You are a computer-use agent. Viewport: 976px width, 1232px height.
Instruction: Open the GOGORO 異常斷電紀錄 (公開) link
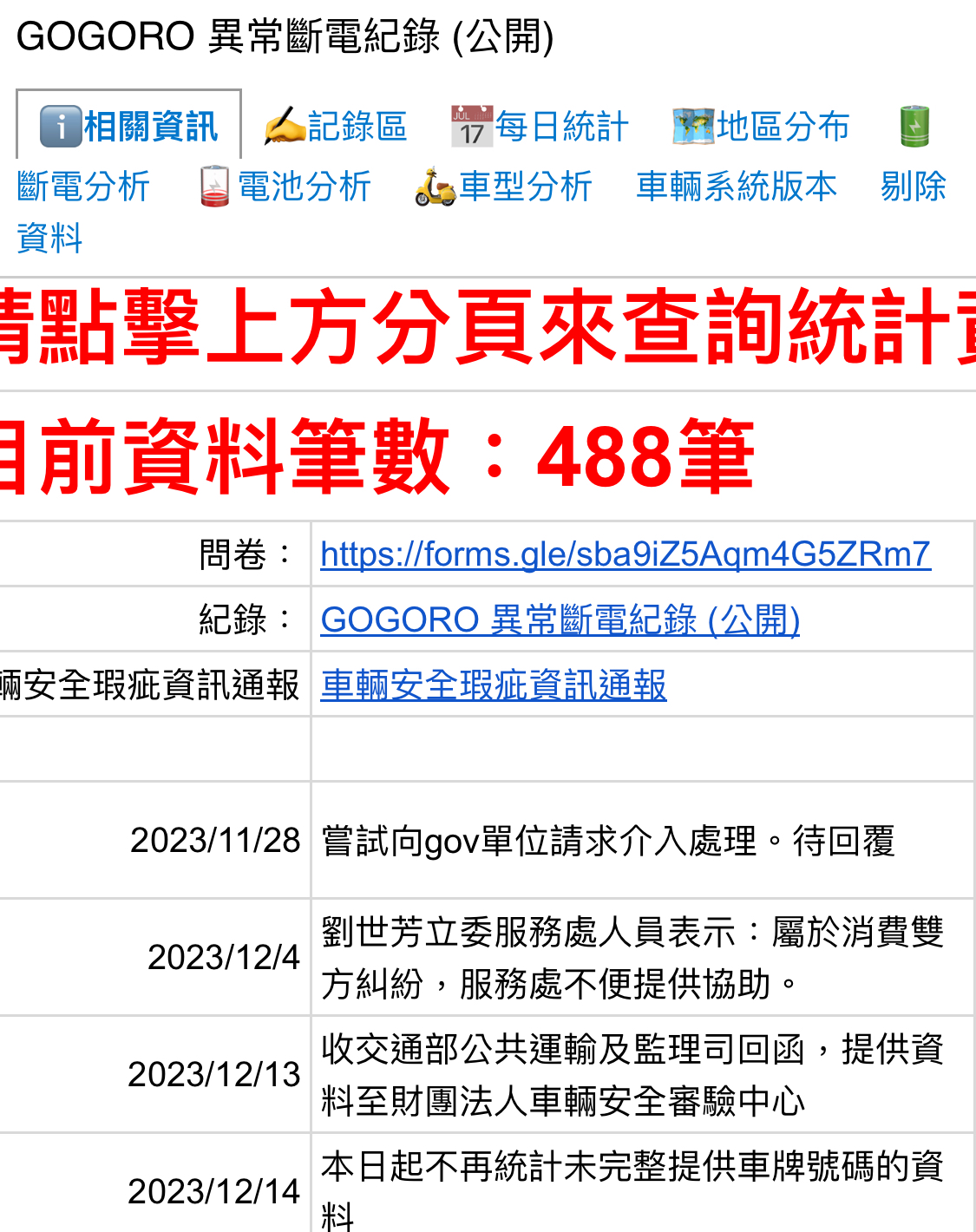(x=560, y=619)
